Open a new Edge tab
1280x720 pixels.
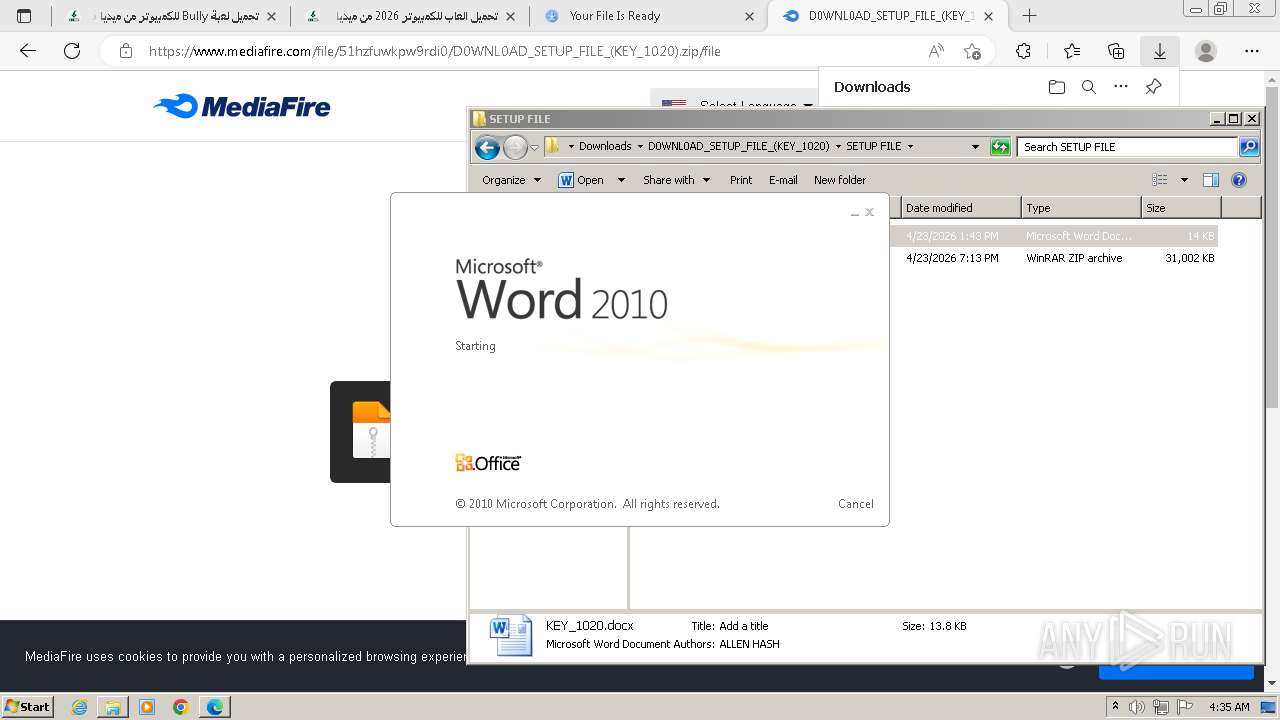point(1029,16)
